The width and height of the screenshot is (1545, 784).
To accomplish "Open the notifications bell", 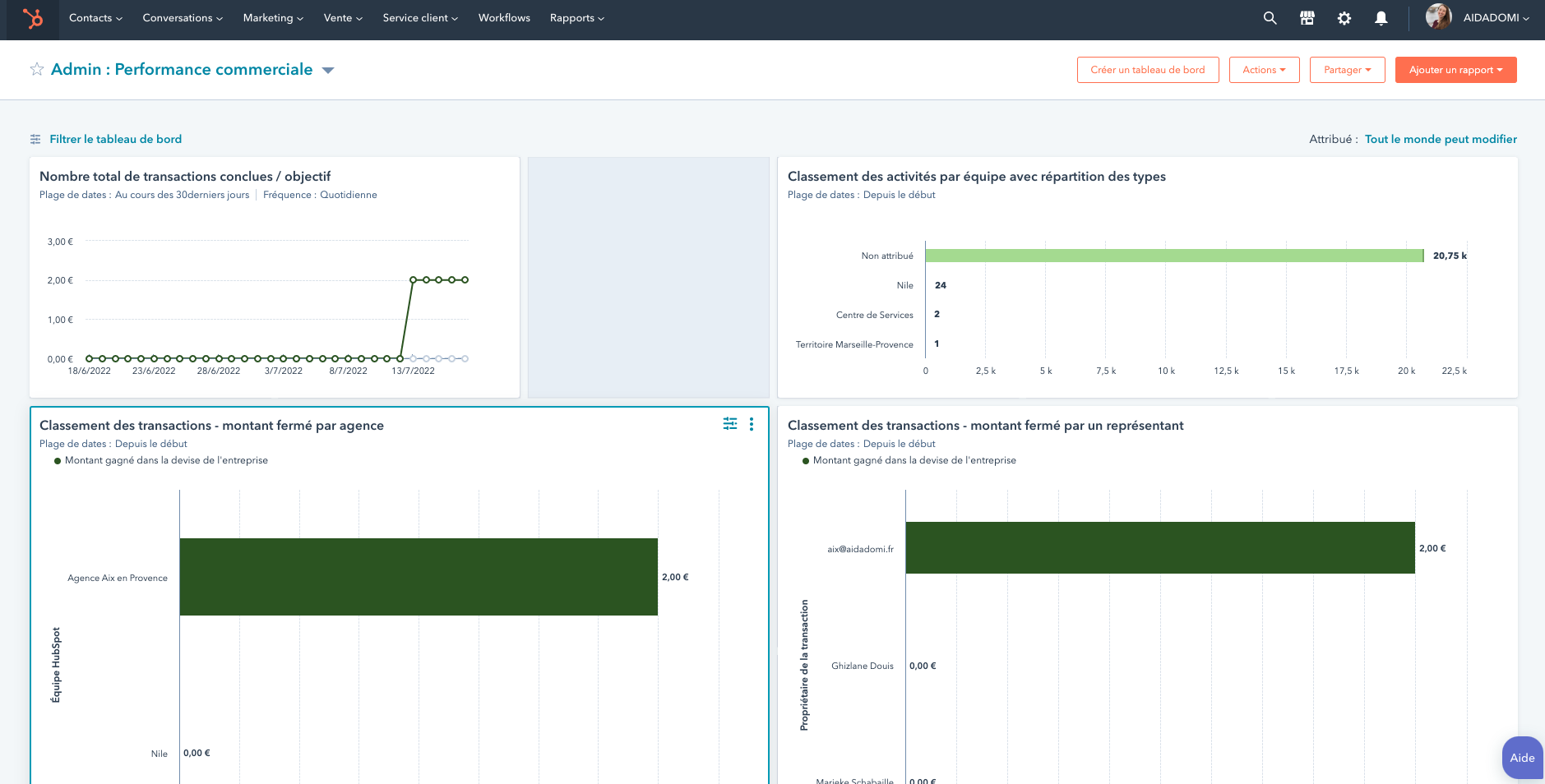I will pyautogui.click(x=1381, y=18).
